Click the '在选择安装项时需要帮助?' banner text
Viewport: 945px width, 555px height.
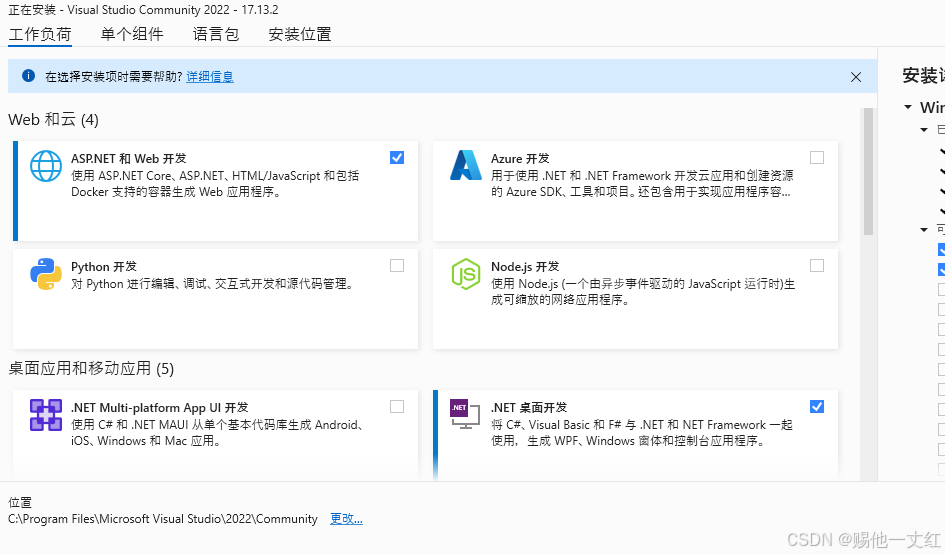click(x=114, y=77)
